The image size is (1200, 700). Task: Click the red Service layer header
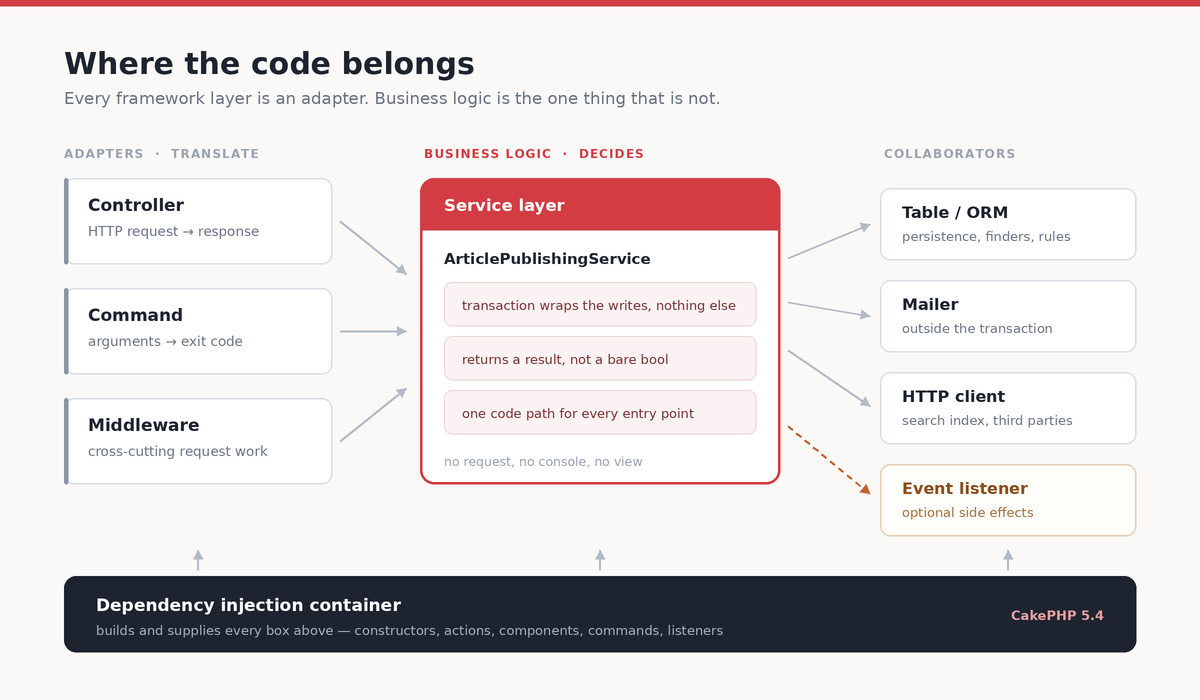click(600, 205)
